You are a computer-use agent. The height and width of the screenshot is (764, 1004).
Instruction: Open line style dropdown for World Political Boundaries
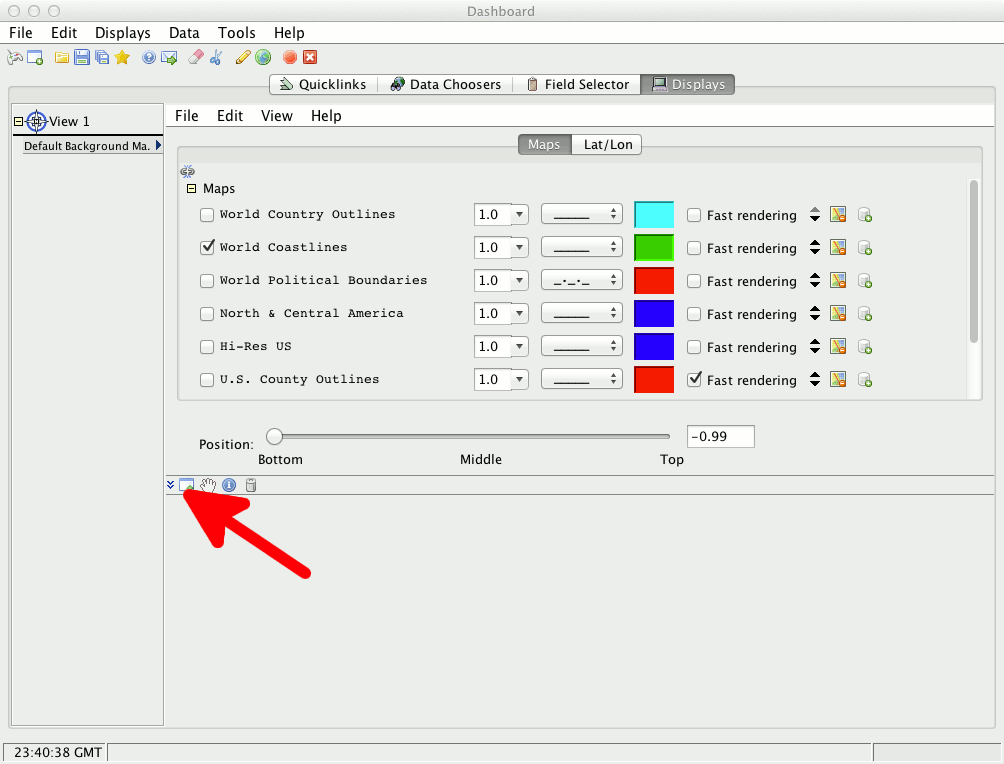tap(581, 281)
